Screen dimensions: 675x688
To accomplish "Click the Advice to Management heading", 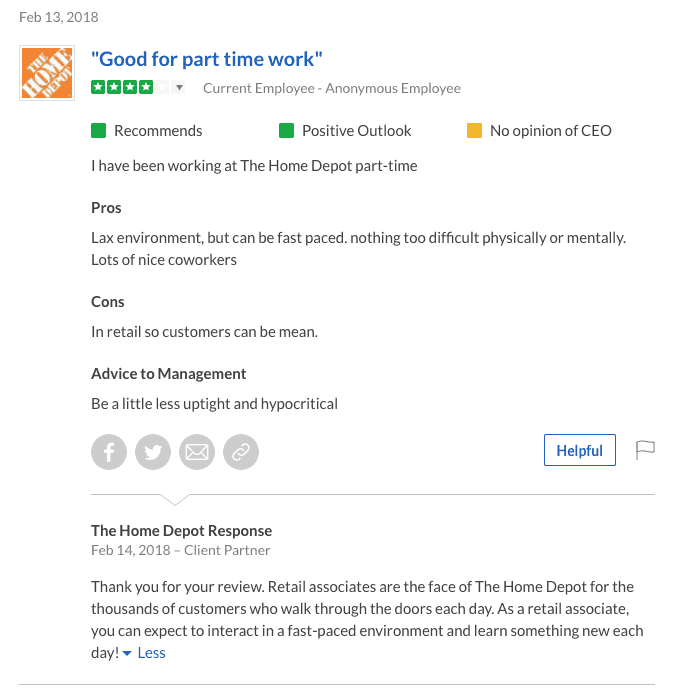I will 169,374.
